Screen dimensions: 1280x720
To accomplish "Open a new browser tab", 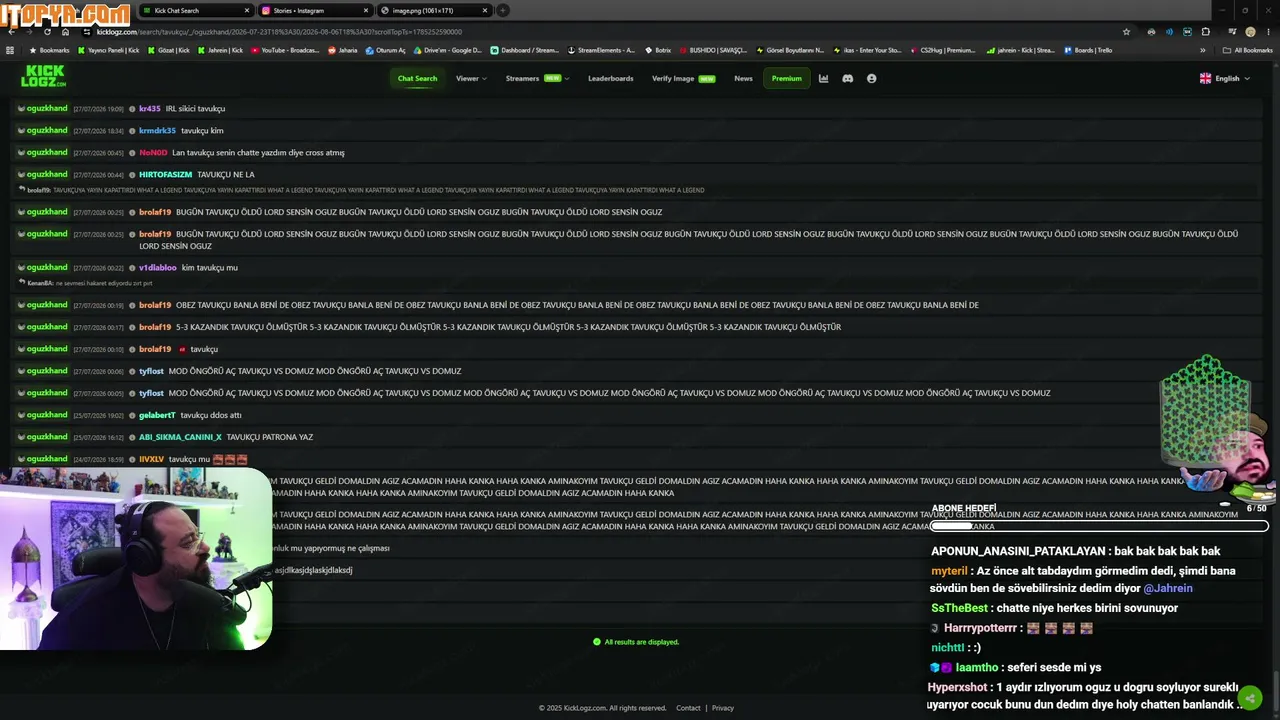I will click(x=503, y=11).
